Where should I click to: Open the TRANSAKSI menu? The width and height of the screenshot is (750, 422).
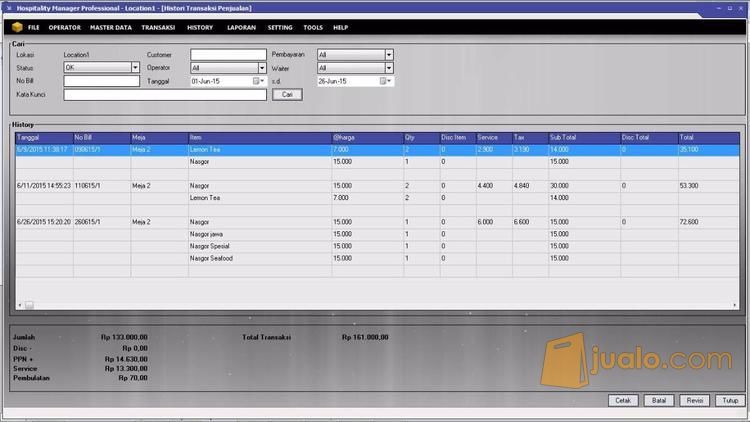pyautogui.click(x=158, y=28)
